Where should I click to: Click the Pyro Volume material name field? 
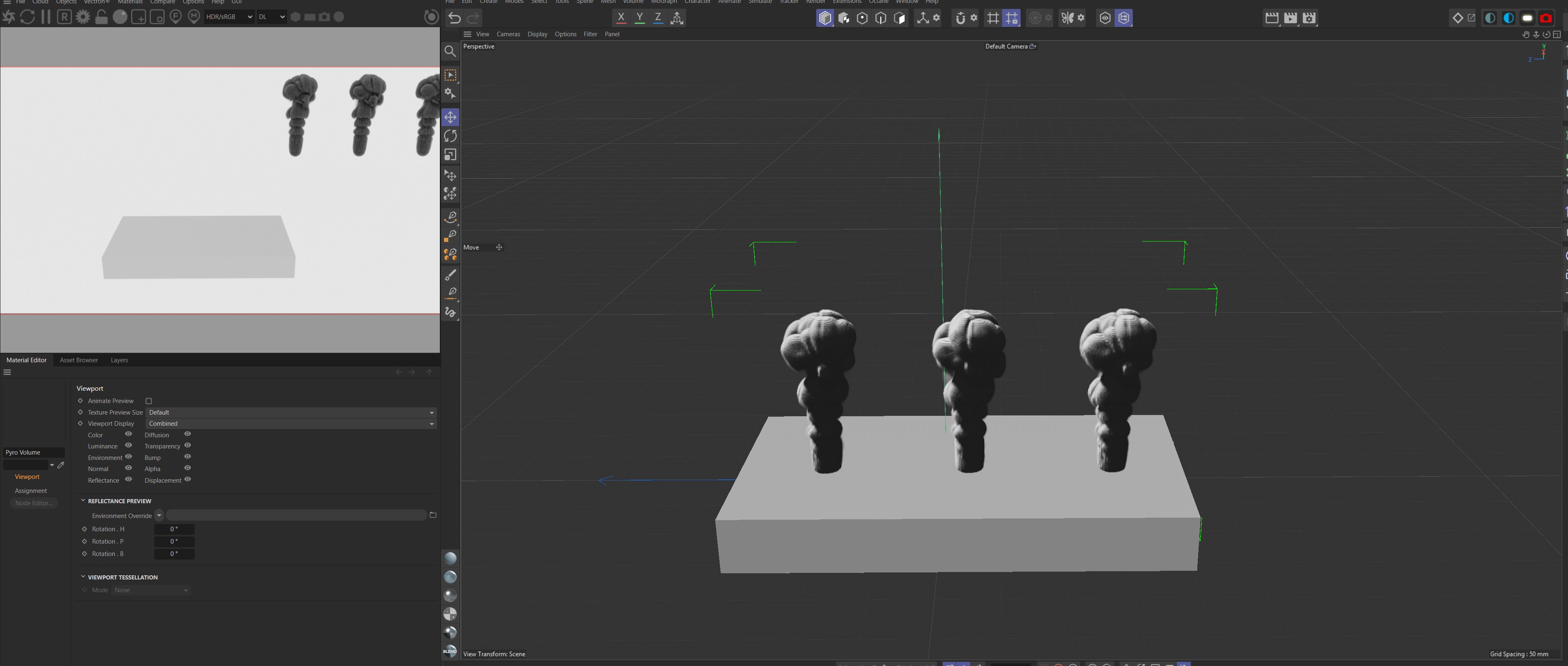coord(33,452)
